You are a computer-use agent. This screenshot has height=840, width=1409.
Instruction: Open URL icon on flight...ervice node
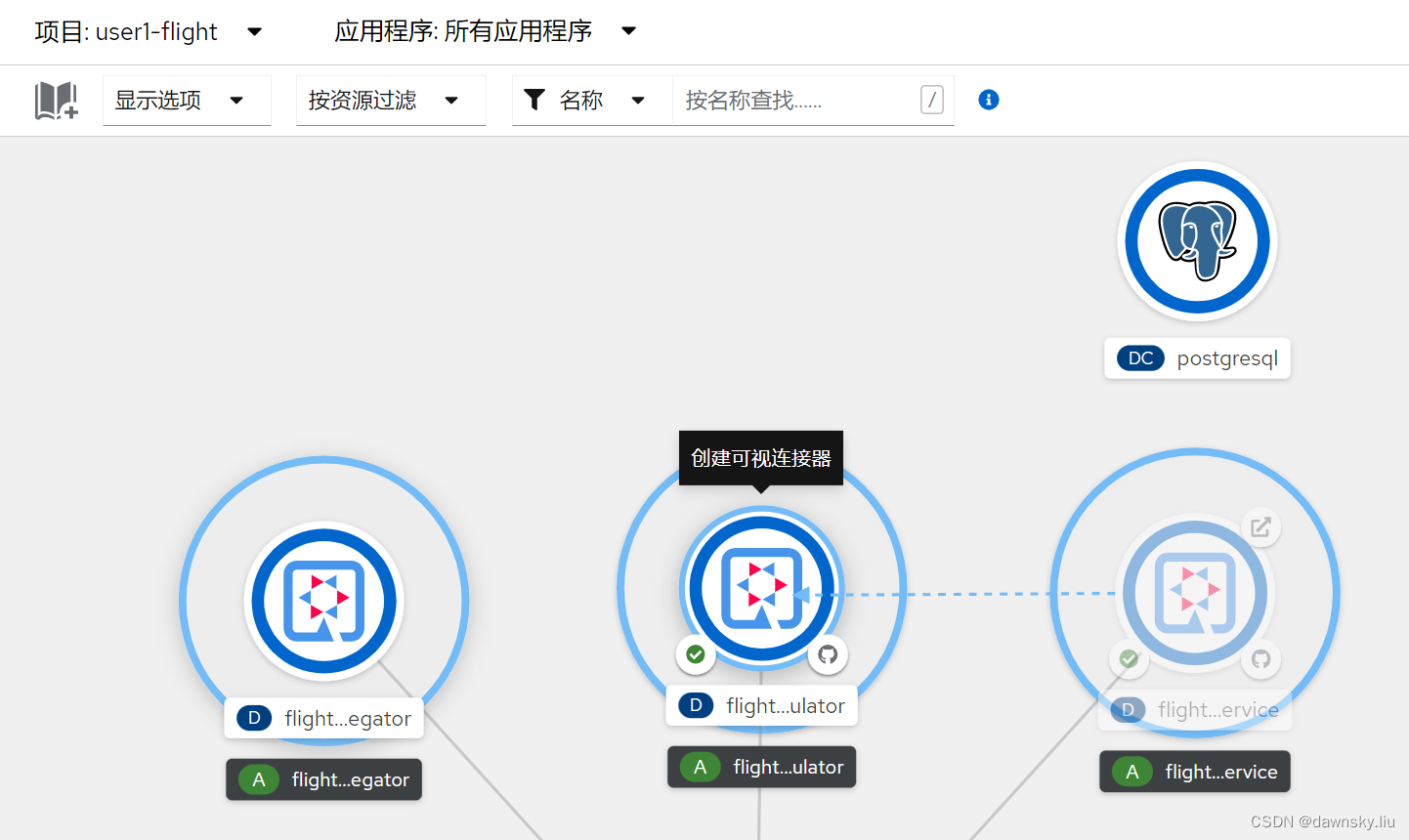(1260, 527)
